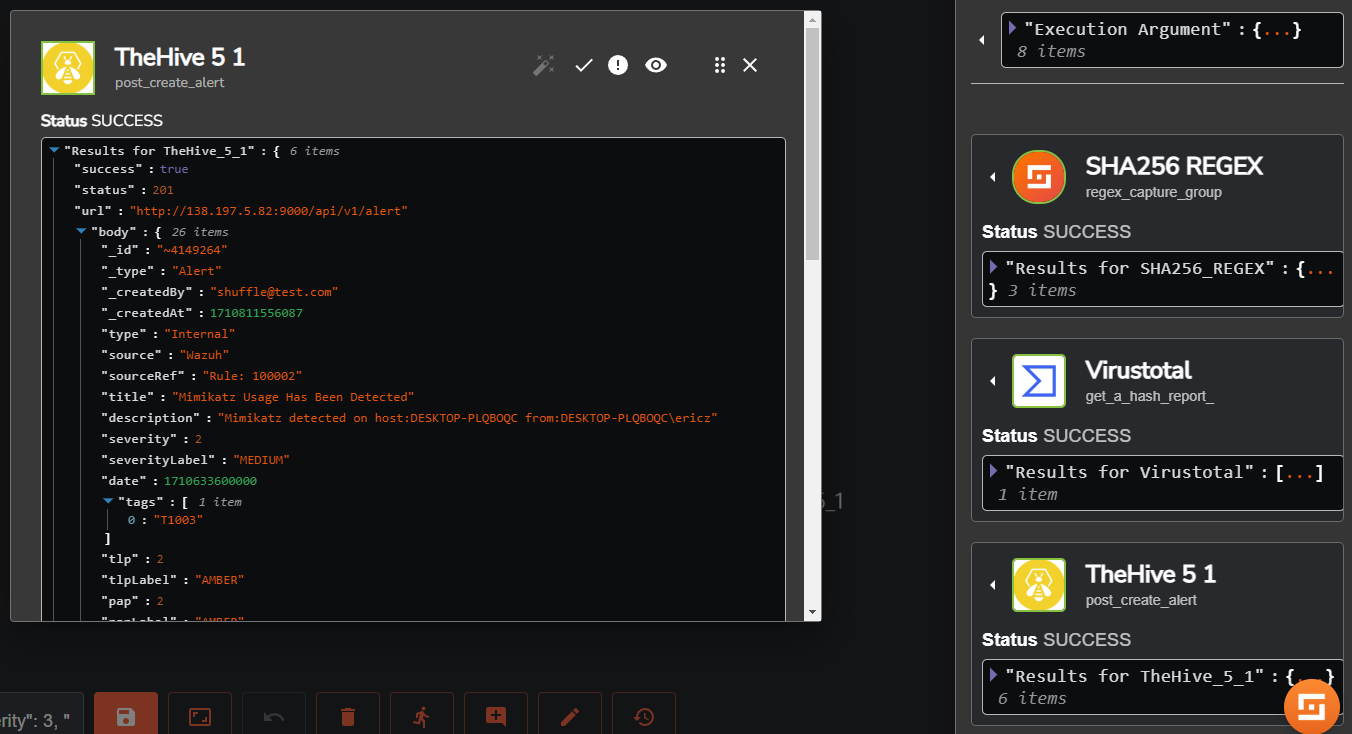This screenshot has width=1352, height=734.
Task: Click the orange Shuffle chat bubble icon
Action: tap(1311, 707)
